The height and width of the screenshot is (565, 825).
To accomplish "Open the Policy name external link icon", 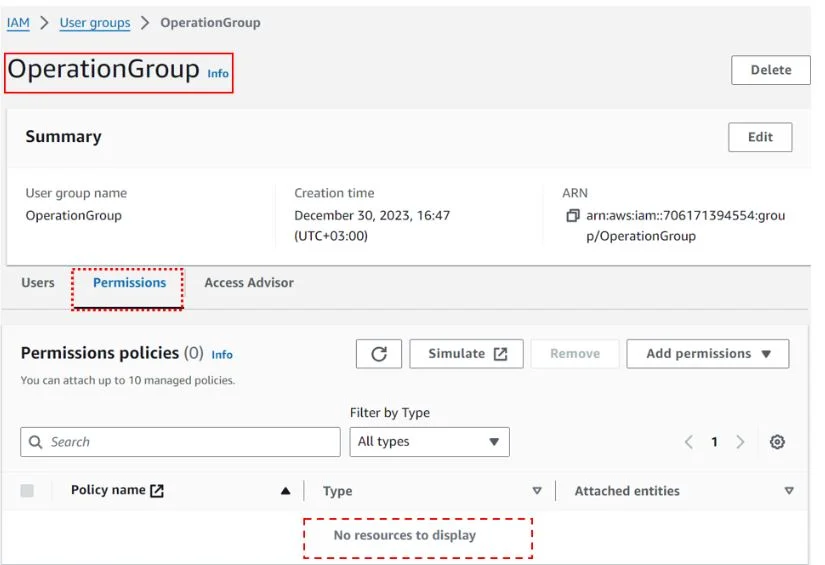I will pyautogui.click(x=157, y=490).
